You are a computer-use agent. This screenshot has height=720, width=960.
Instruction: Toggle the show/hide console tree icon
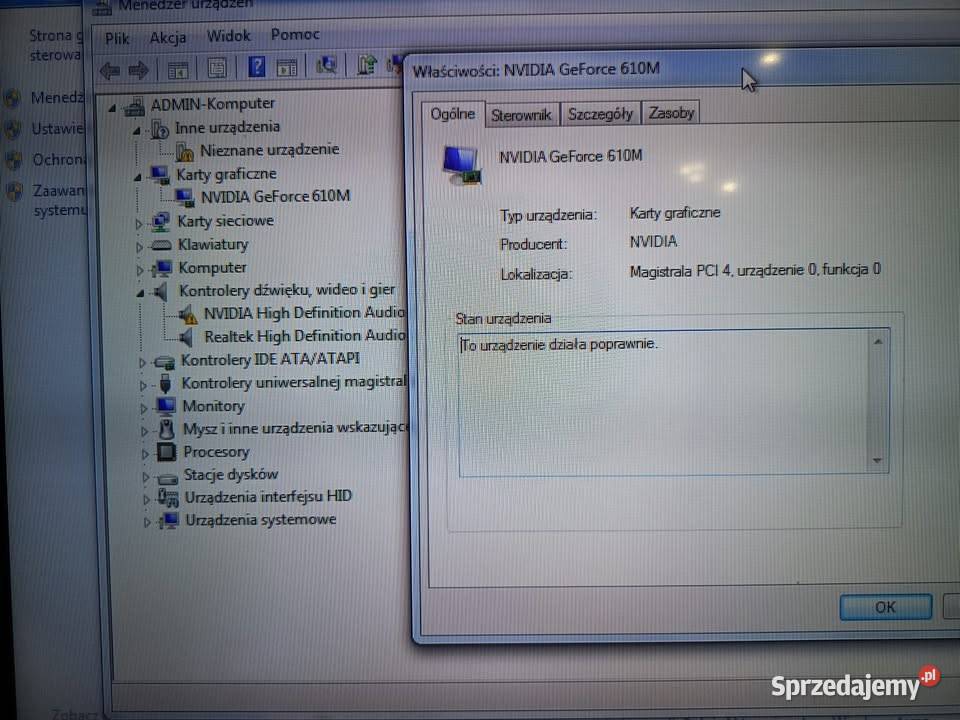(x=177, y=69)
